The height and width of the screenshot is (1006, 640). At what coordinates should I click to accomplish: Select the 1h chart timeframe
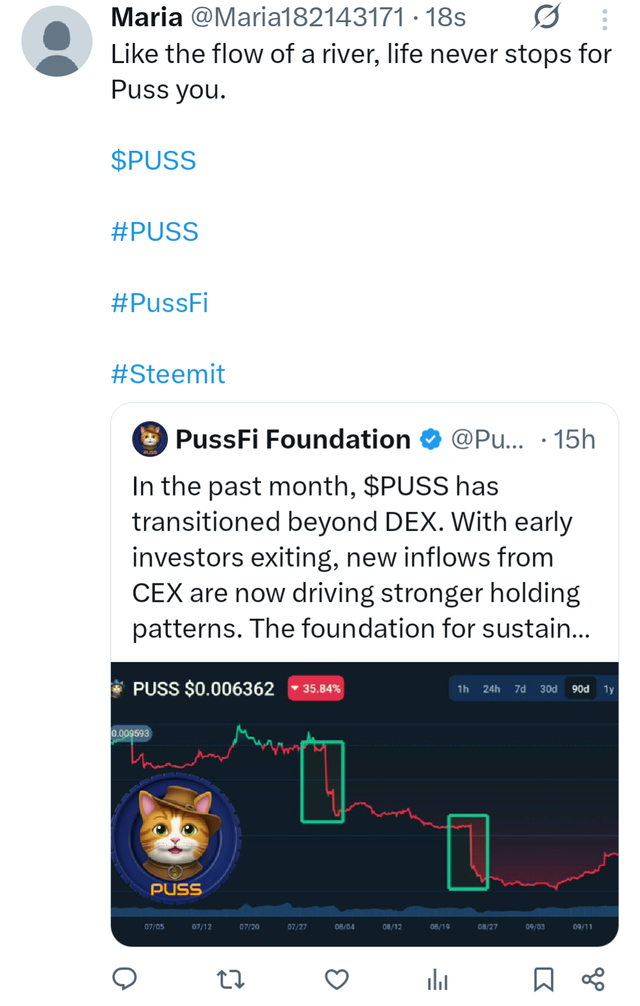(463, 689)
